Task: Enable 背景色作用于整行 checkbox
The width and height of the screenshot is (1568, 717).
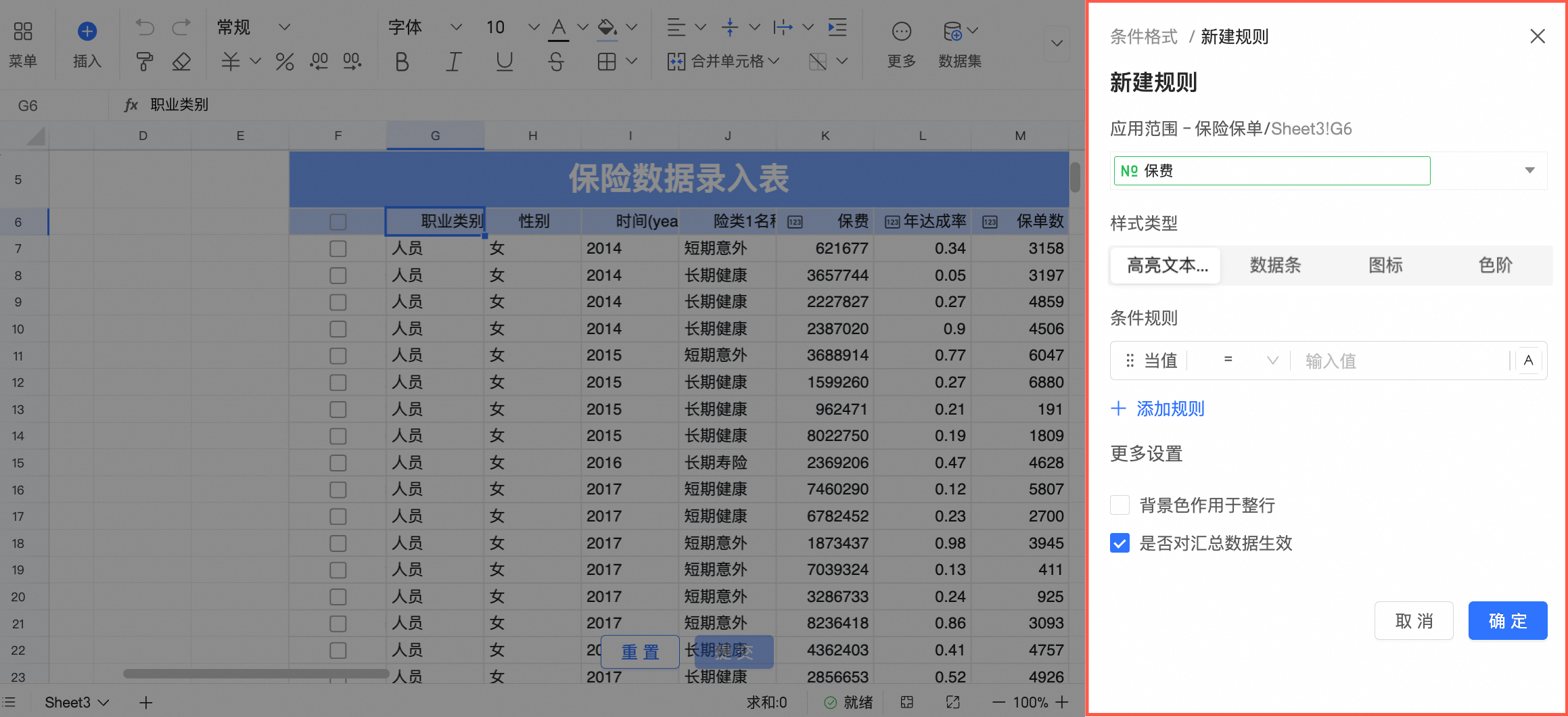Action: pyautogui.click(x=1120, y=505)
